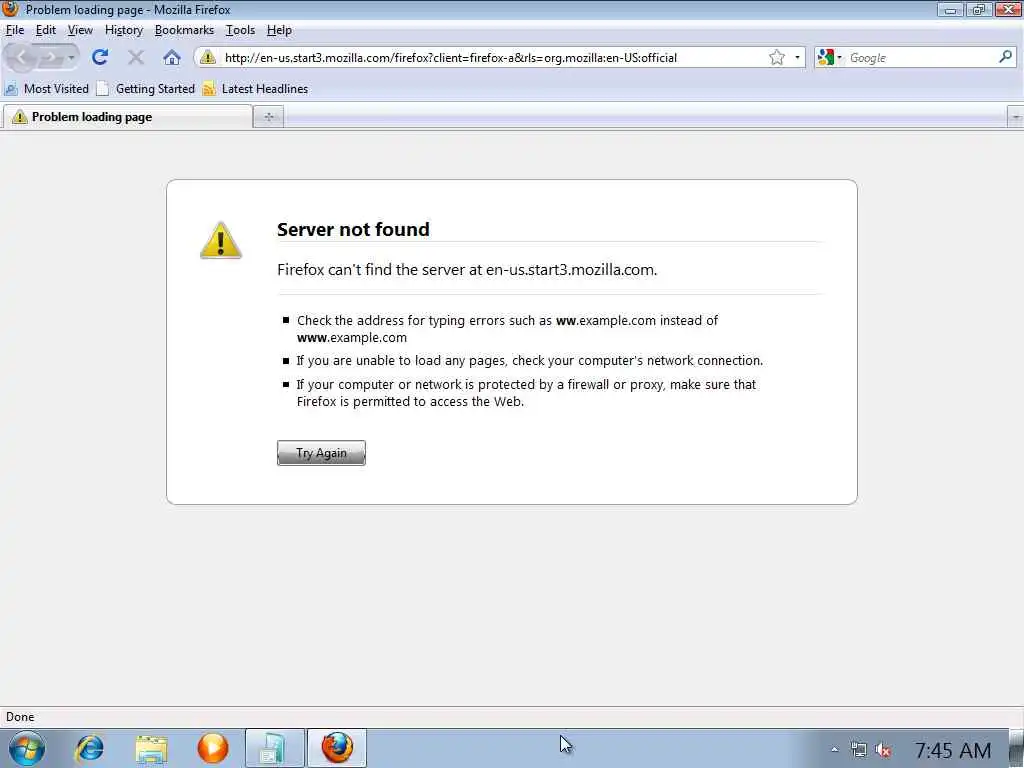This screenshot has height=768, width=1024.
Task: Open the Getting Started bookmark
Action: point(146,89)
